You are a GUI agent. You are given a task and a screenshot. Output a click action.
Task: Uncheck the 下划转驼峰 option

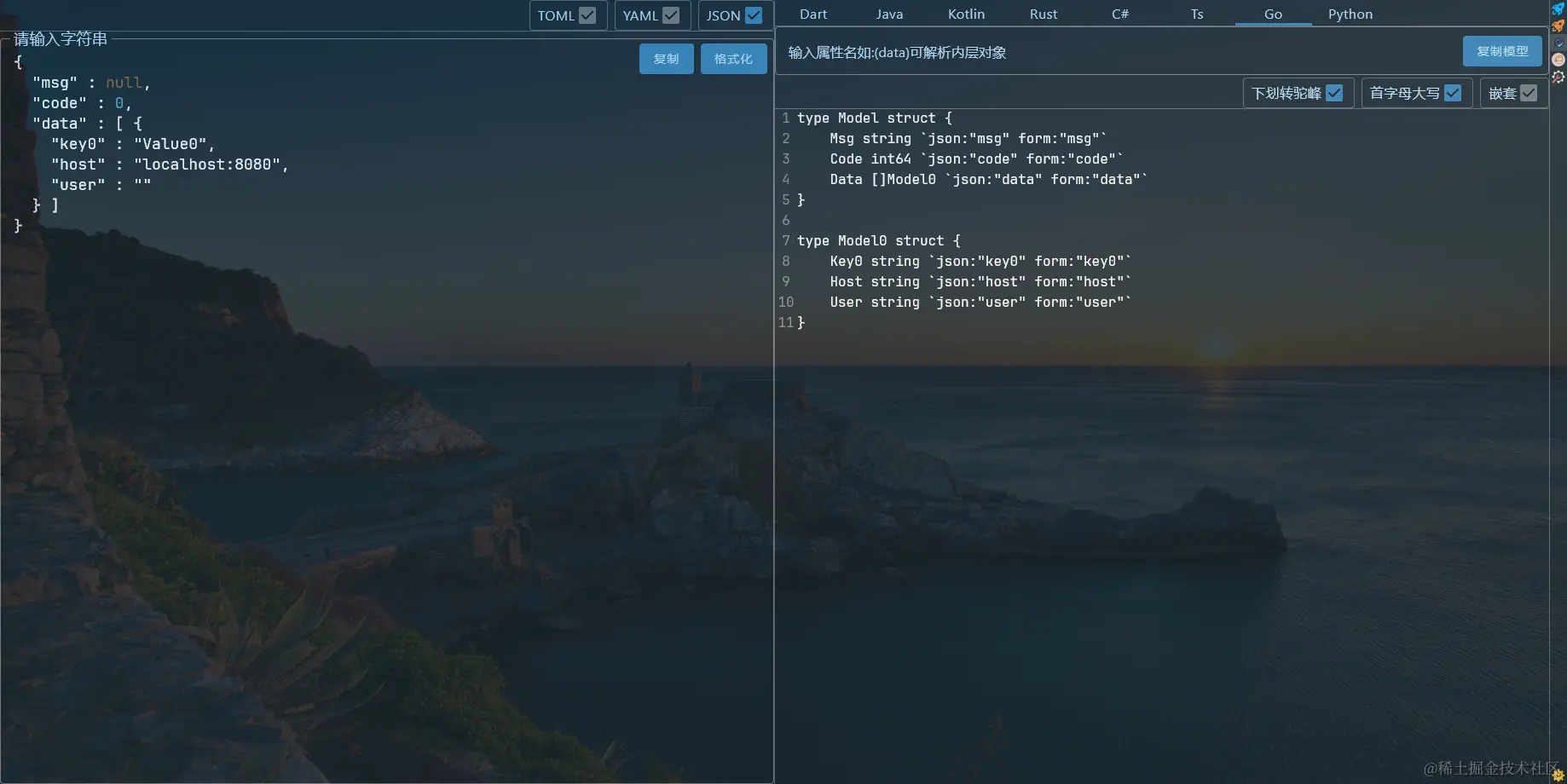point(1334,93)
